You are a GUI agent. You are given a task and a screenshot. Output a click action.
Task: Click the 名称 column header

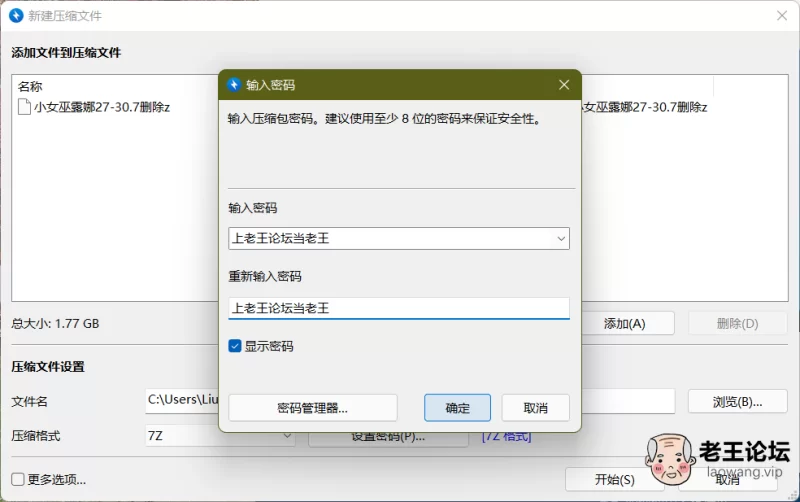31,87
